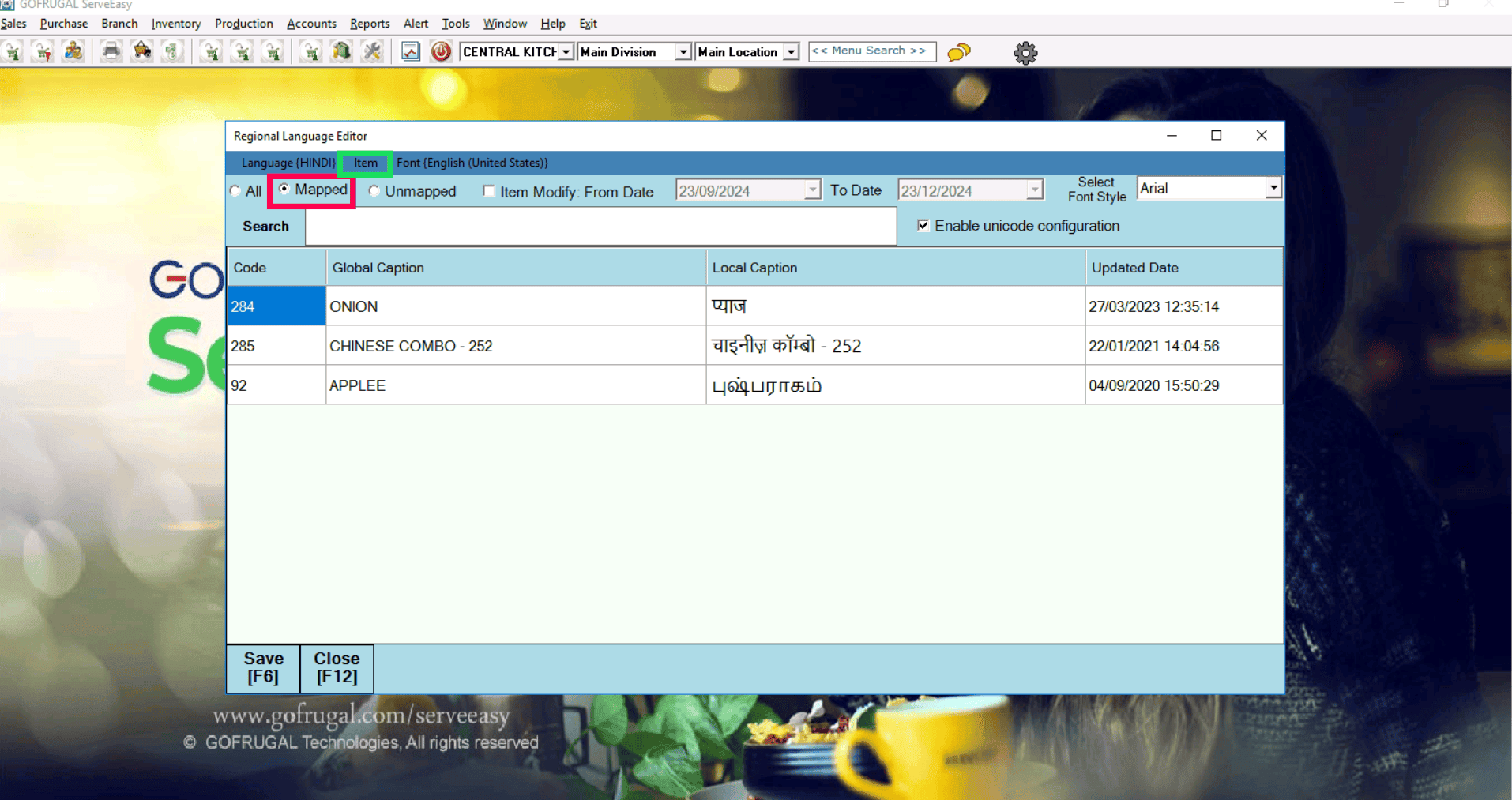Open the Reports menu
Image resolution: width=1512 pixels, height=800 pixels.
click(369, 24)
